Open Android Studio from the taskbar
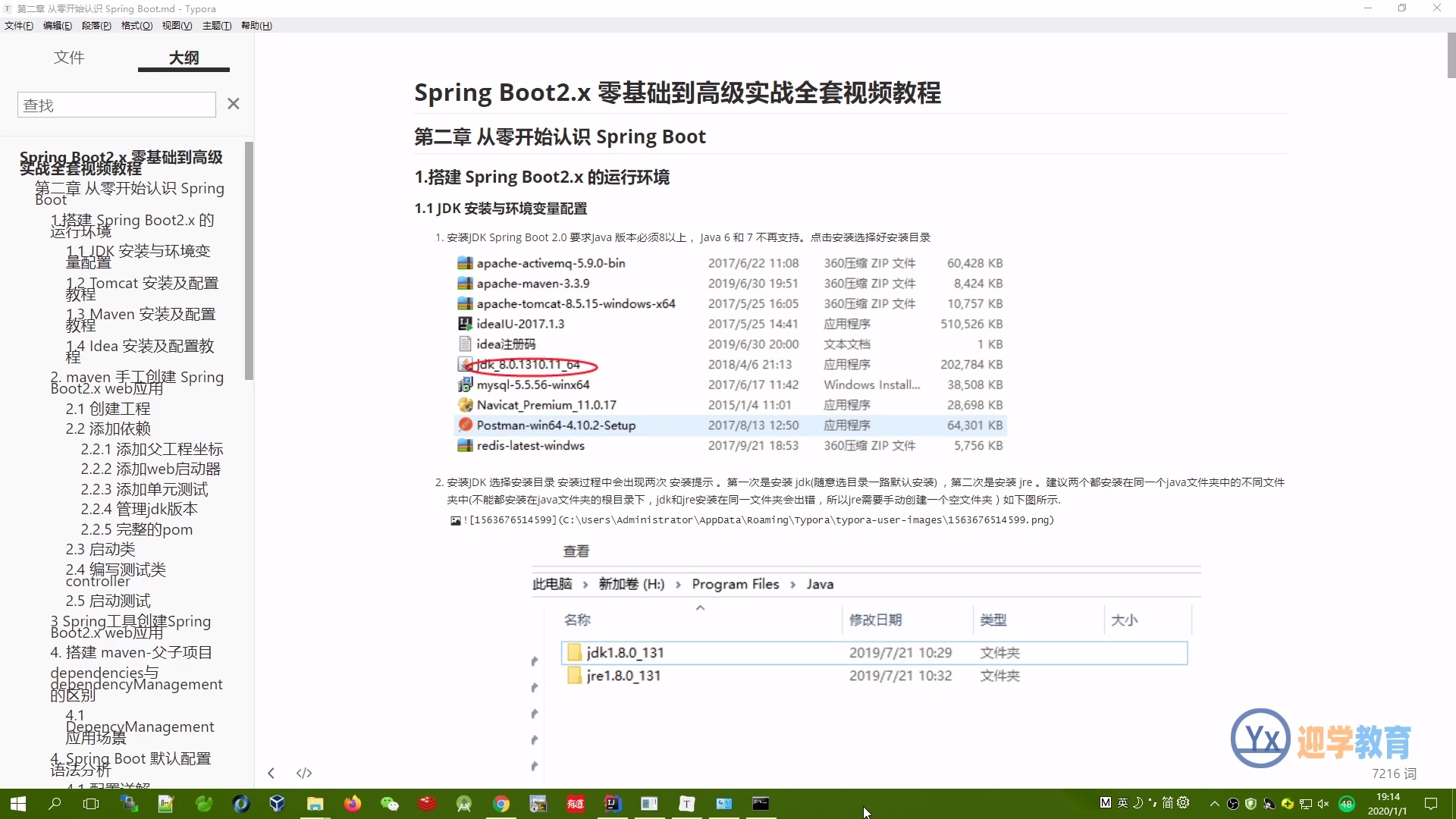 463,804
